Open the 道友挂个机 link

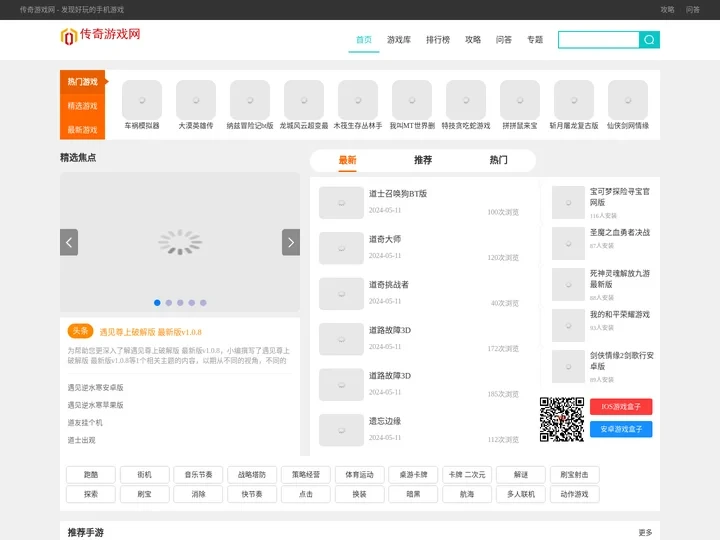click(85, 422)
